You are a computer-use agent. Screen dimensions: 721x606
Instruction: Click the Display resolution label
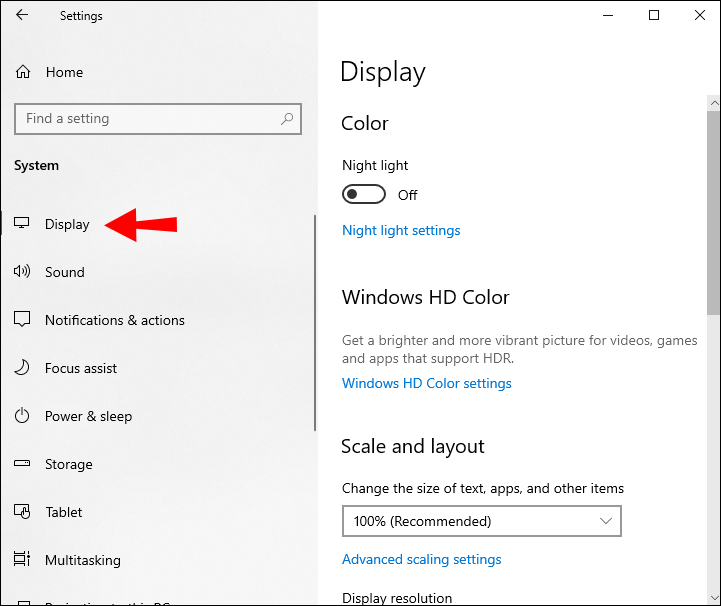[x=397, y=598]
